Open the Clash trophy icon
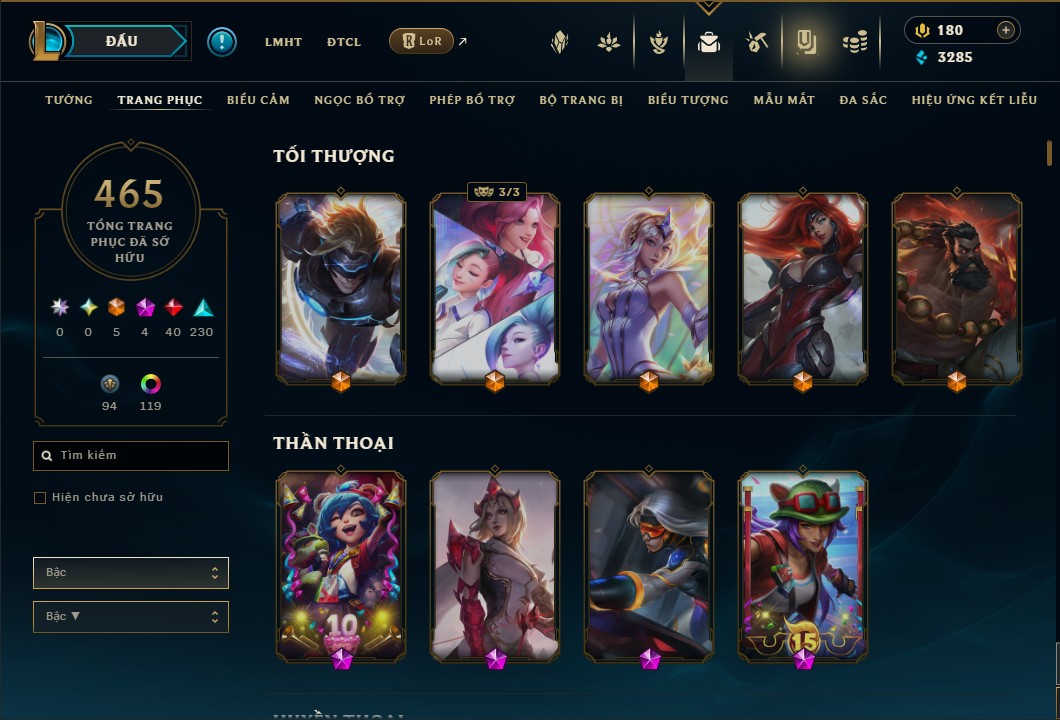 pos(659,43)
